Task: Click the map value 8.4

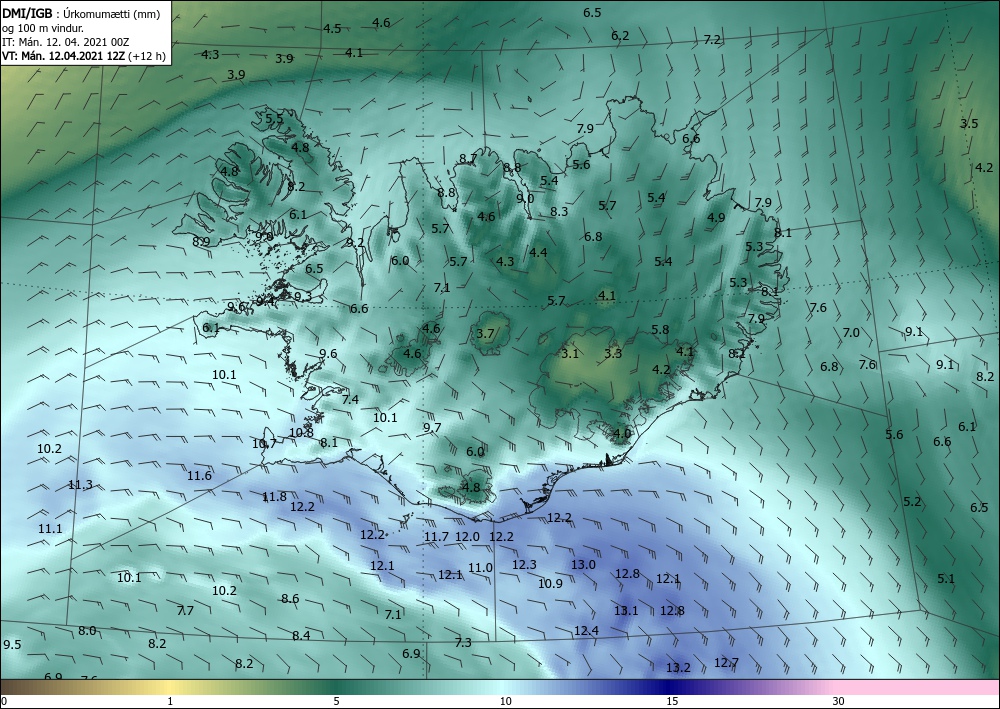Action: [301, 636]
